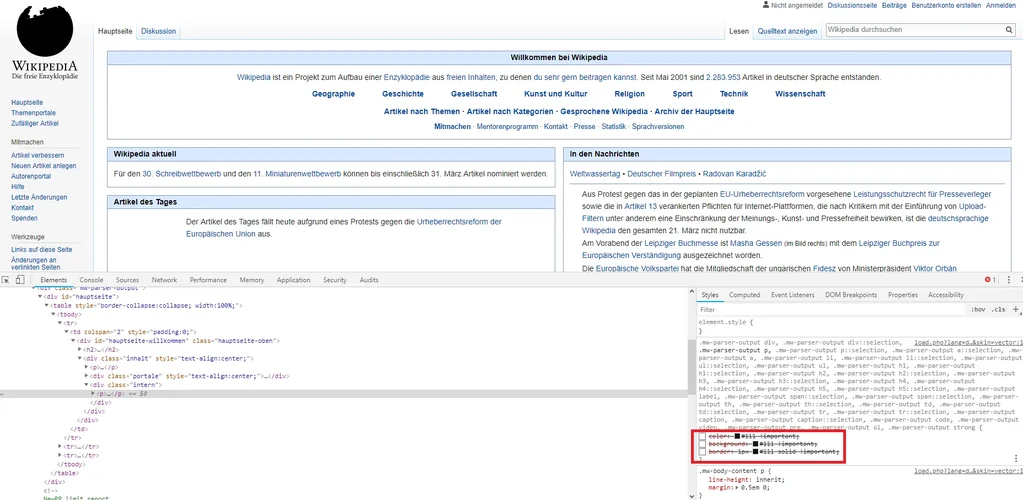Expand the div class="portale" node
Screen dimensions: 1023x500
(x=87, y=376)
